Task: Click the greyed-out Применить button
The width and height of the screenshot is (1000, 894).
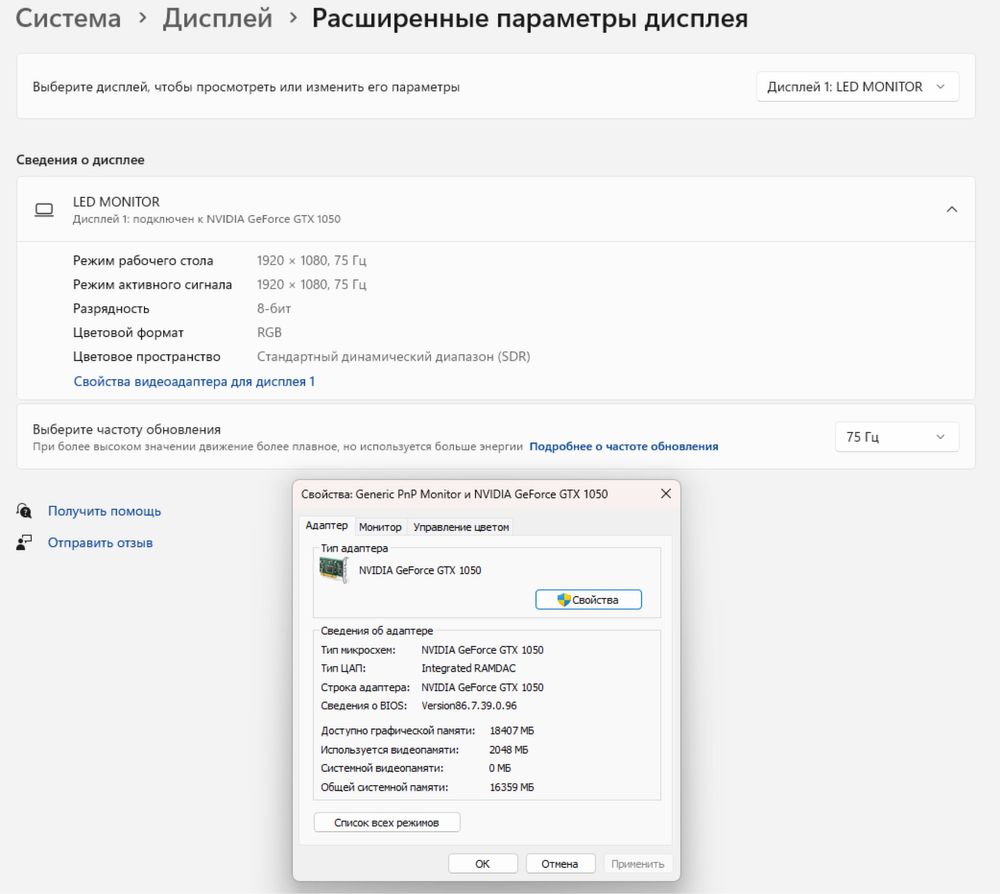Action: point(638,864)
